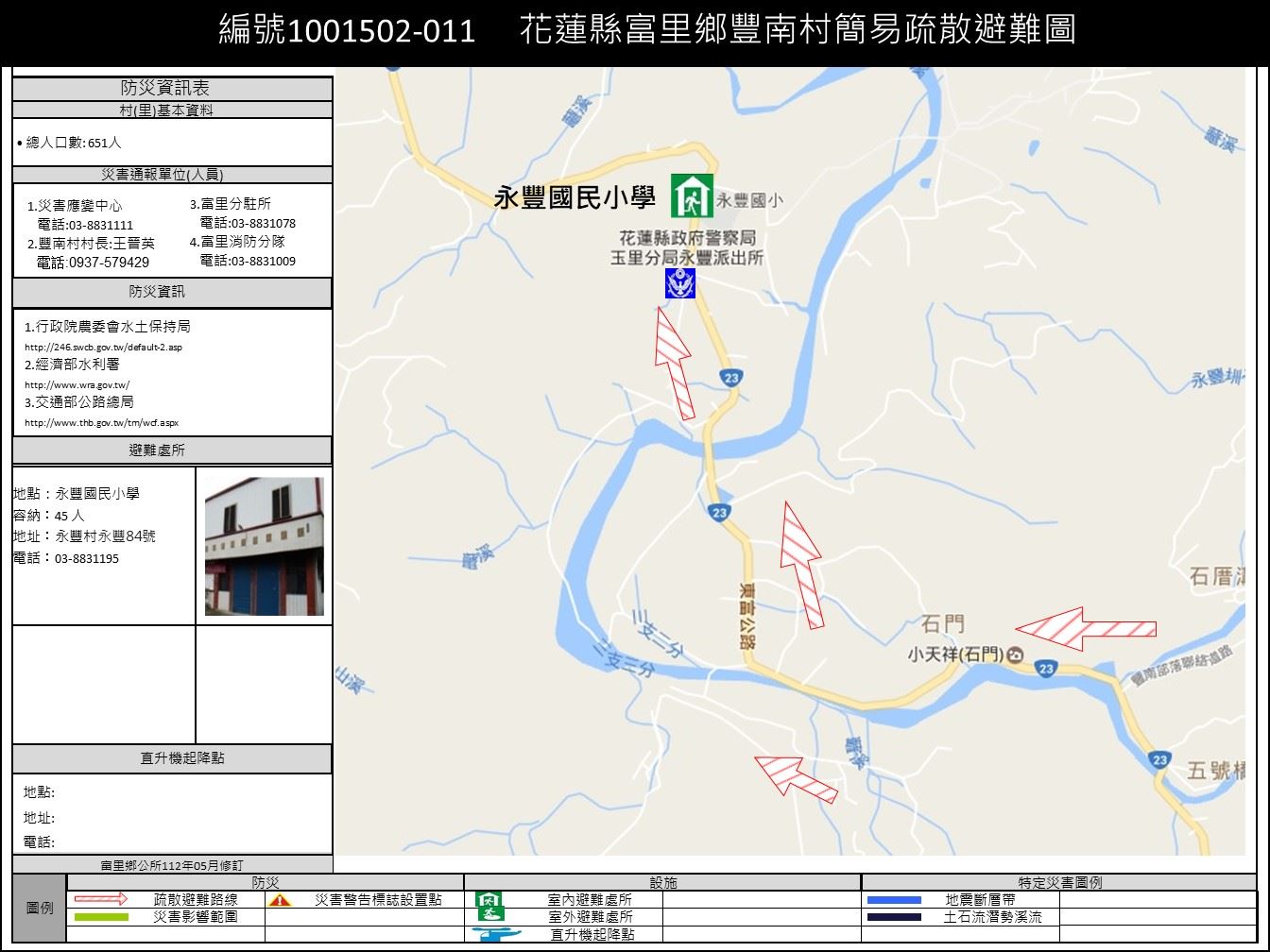Click the route 23 shield beside 東富公路

point(721,510)
